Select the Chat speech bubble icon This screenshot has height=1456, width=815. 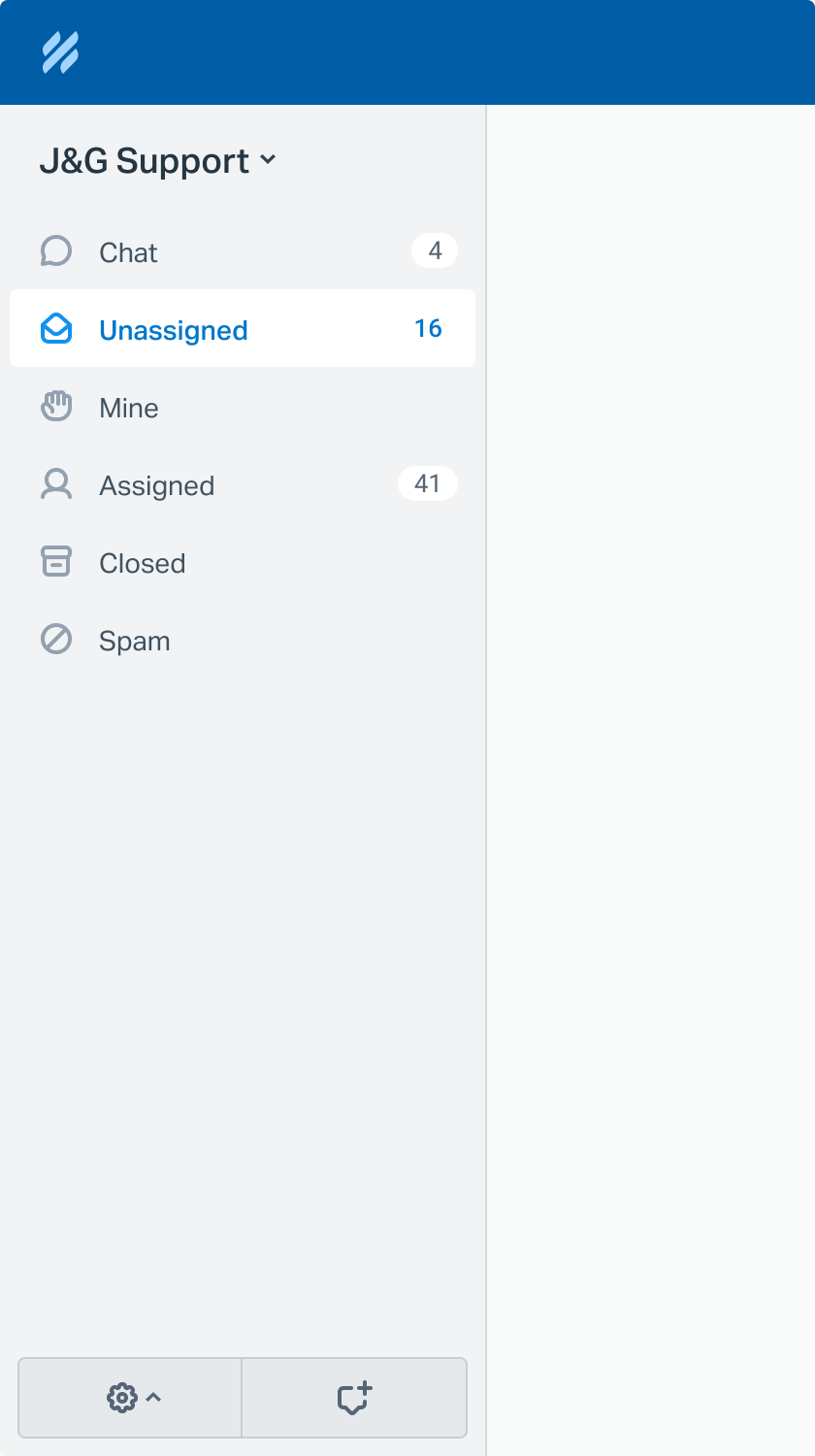coord(57,250)
